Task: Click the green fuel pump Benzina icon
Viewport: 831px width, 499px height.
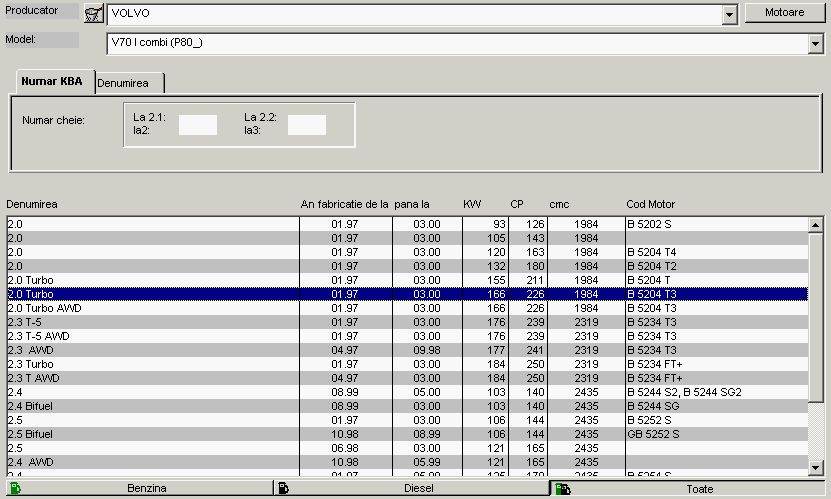Action: pyautogui.click(x=15, y=488)
